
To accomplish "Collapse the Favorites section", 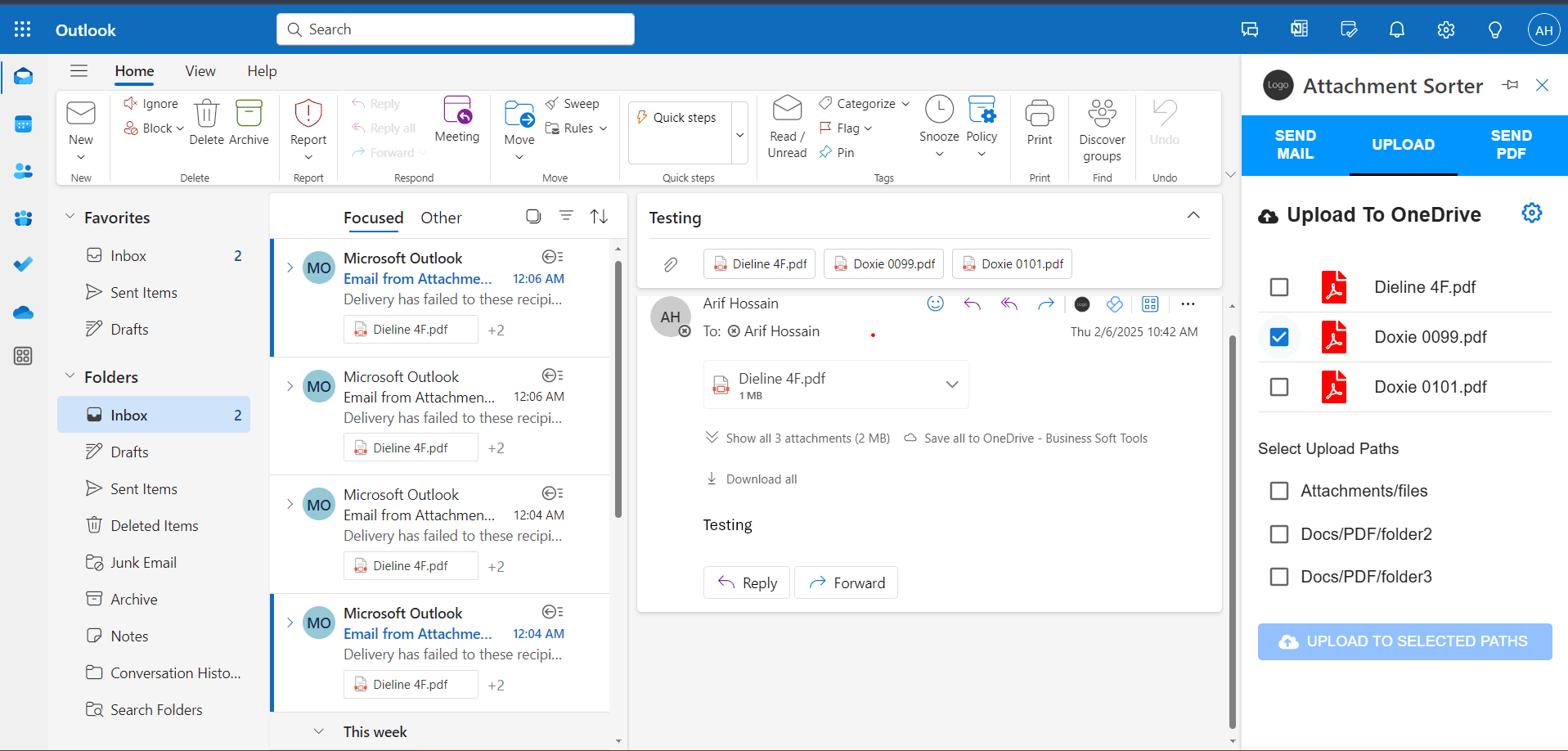I will pyautogui.click(x=70, y=217).
